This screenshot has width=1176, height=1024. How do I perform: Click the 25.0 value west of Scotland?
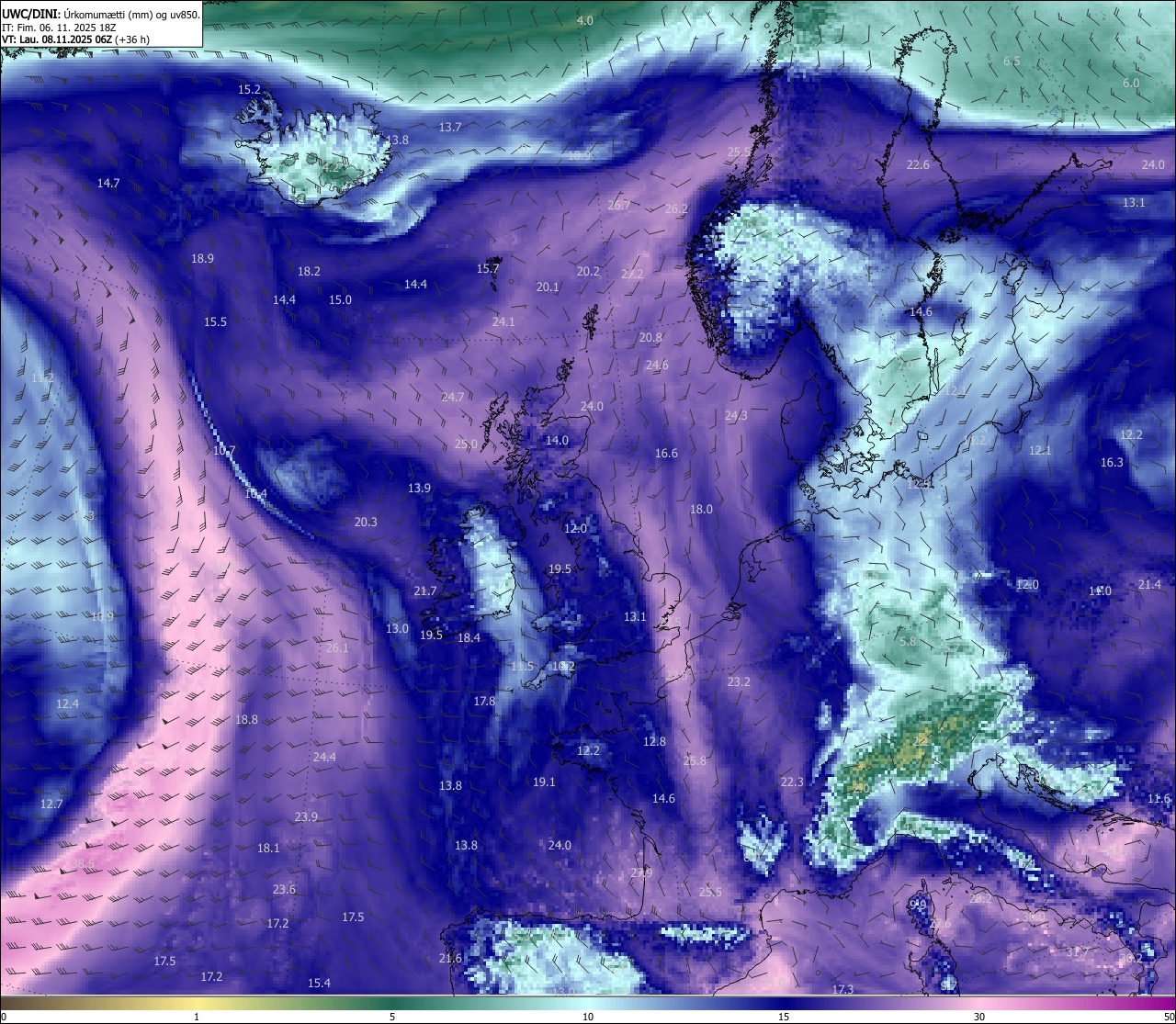(466, 444)
